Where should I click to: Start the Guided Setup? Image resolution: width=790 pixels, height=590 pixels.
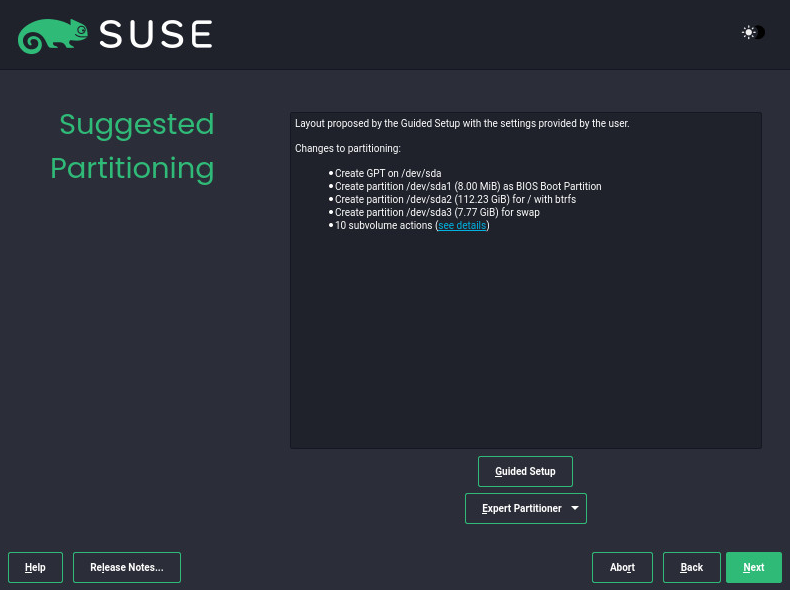coord(525,471)
